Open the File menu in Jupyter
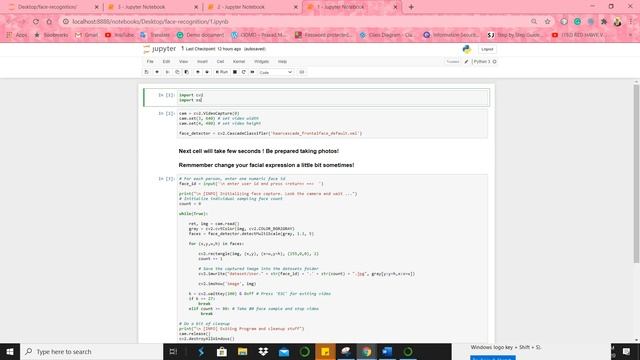 click(x=150, y=62)
